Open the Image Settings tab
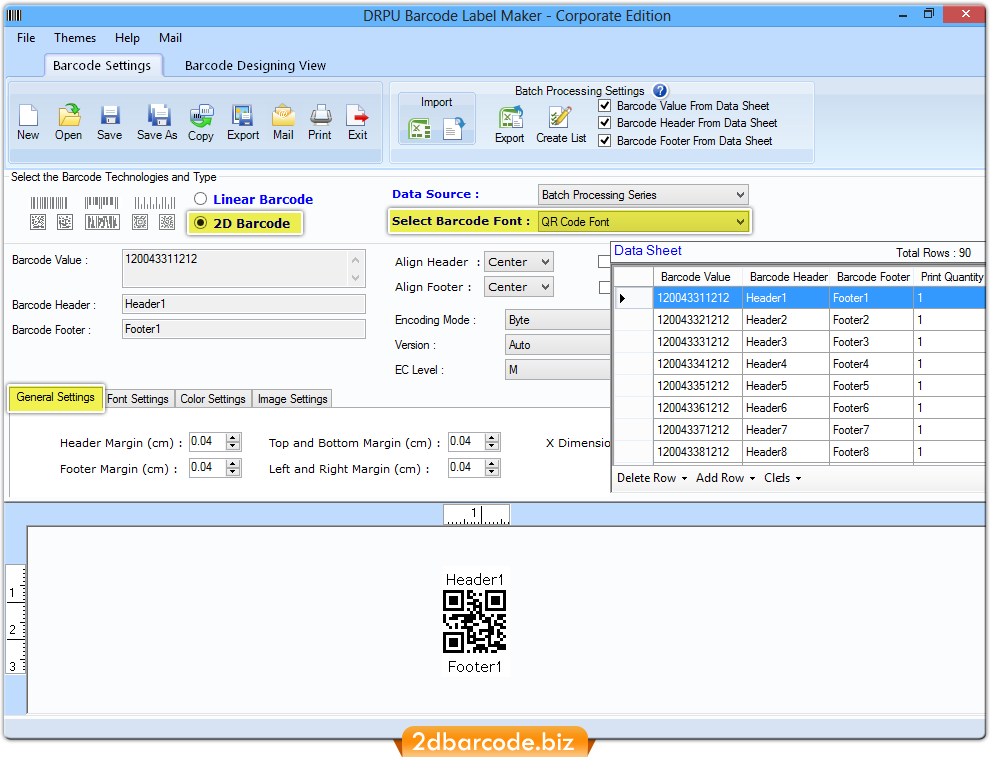This screenshot has height=757, width=990. (x=292, y=399)
